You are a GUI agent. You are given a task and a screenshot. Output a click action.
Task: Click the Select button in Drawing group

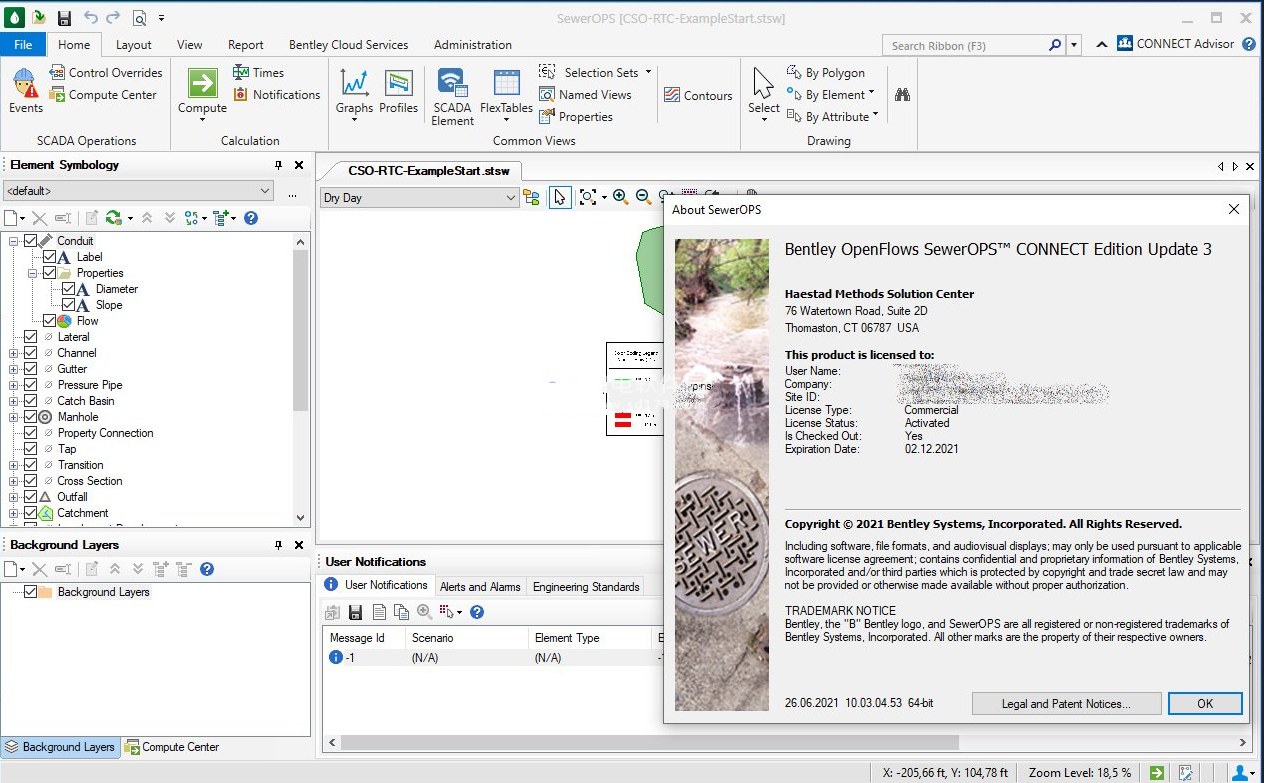click(763, 95)
